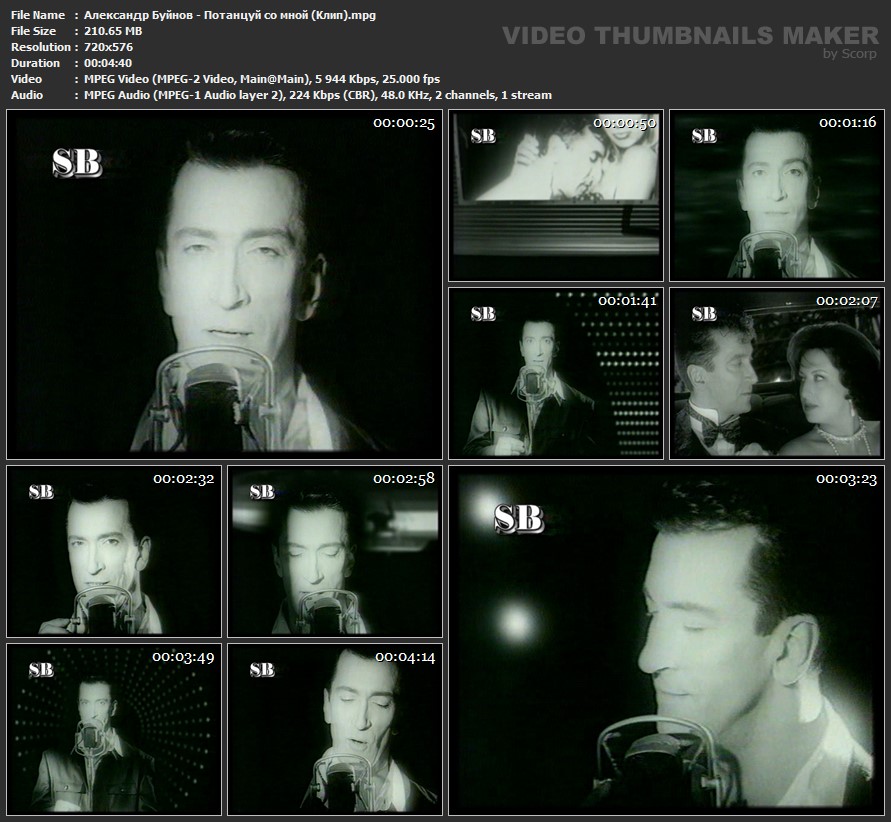Image resolution: width=891 pixels, height=822 pixels.
Task: Select the thumbnail stamped 00:01:16
Action: pyautogui.click(x=777, y=195)
